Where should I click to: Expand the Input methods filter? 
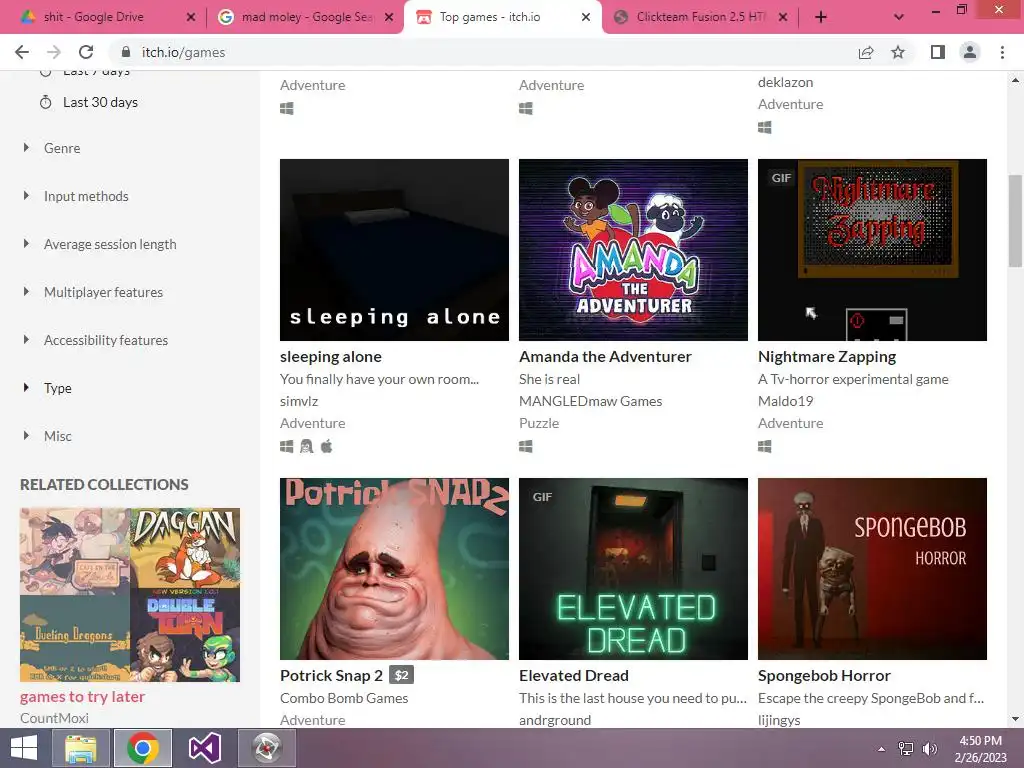[x=86, y=196]
